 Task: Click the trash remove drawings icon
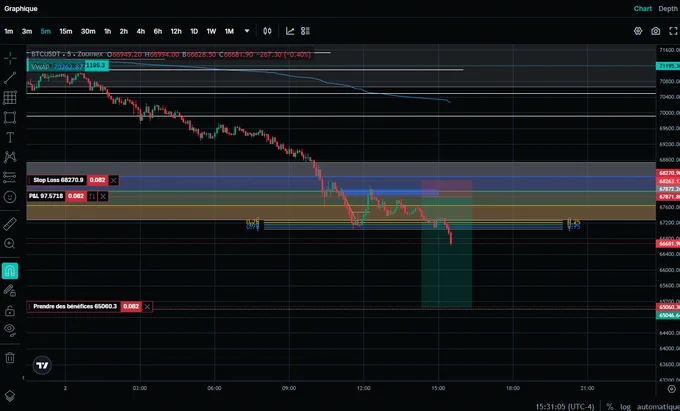[10, 357]
